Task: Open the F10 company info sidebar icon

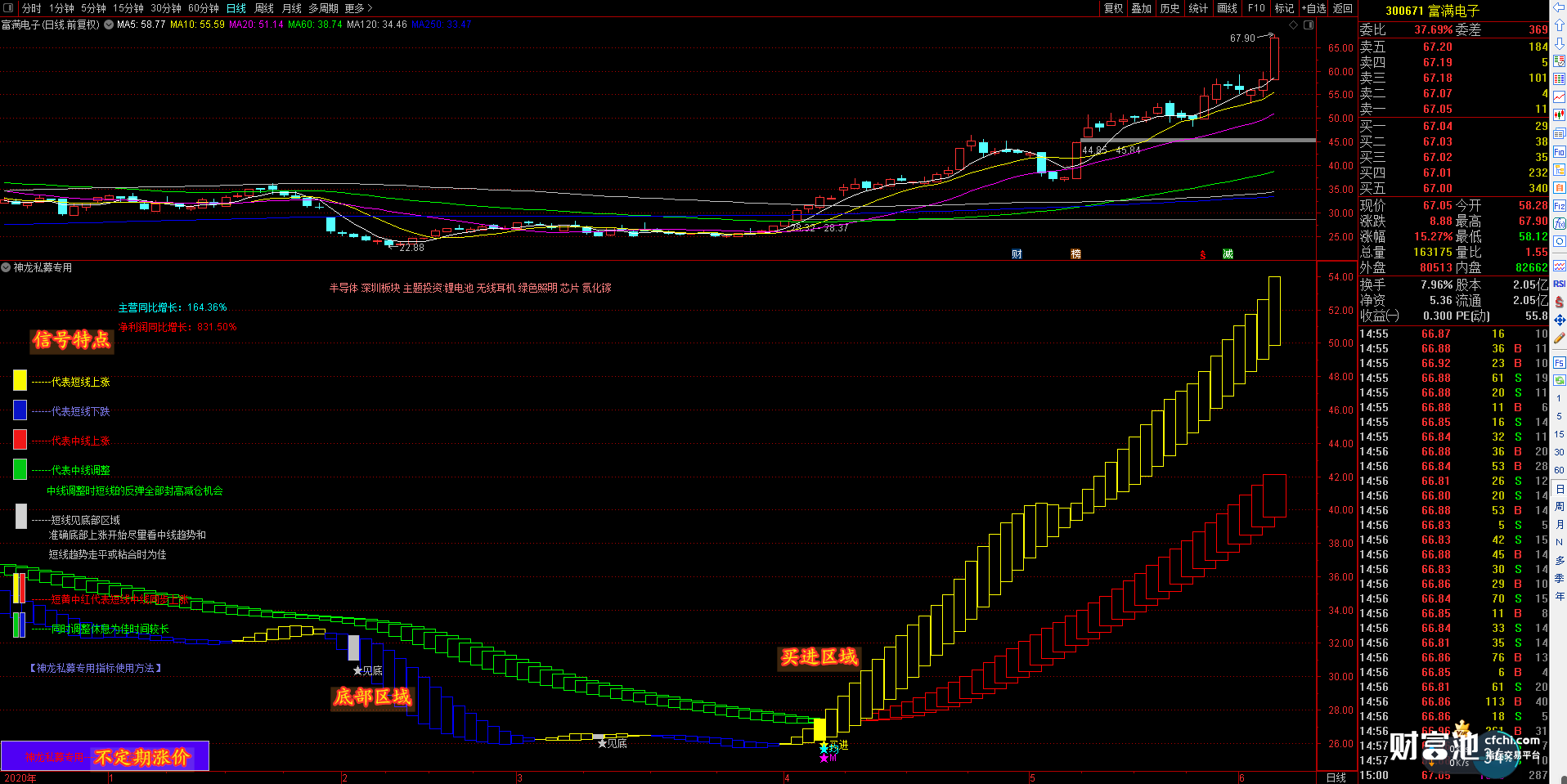Action: tap(1560, 152)
